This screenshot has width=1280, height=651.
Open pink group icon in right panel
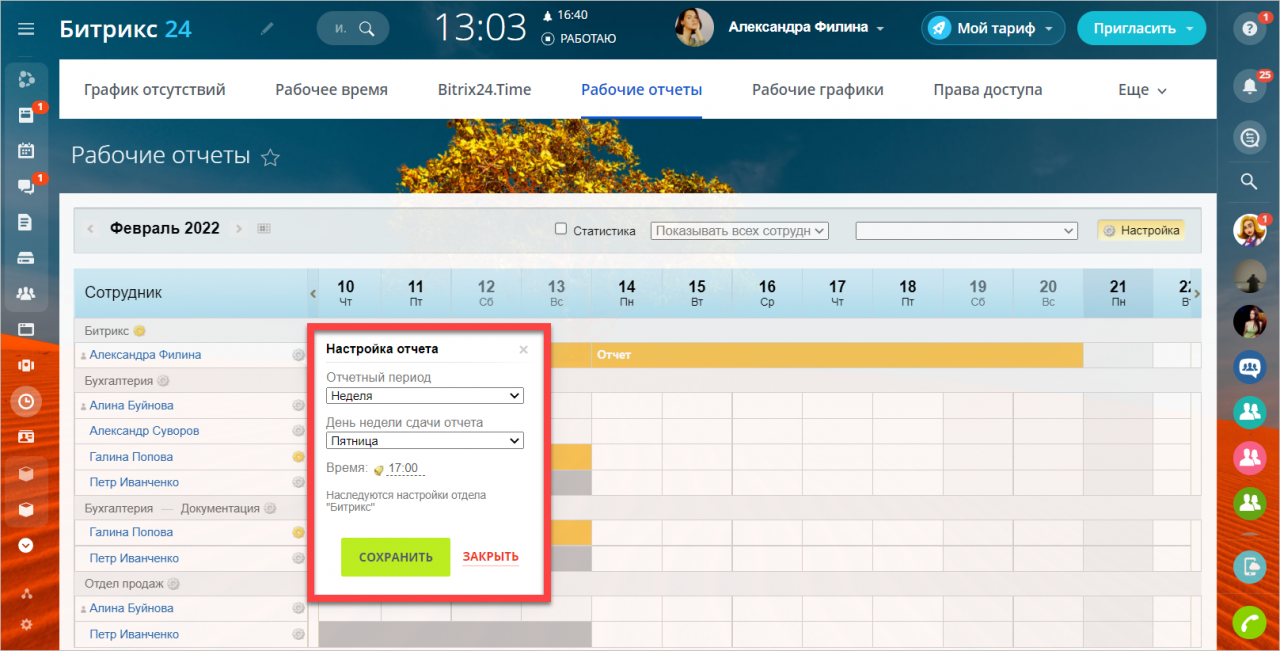pyautogui.click(x=1249, y=458)
